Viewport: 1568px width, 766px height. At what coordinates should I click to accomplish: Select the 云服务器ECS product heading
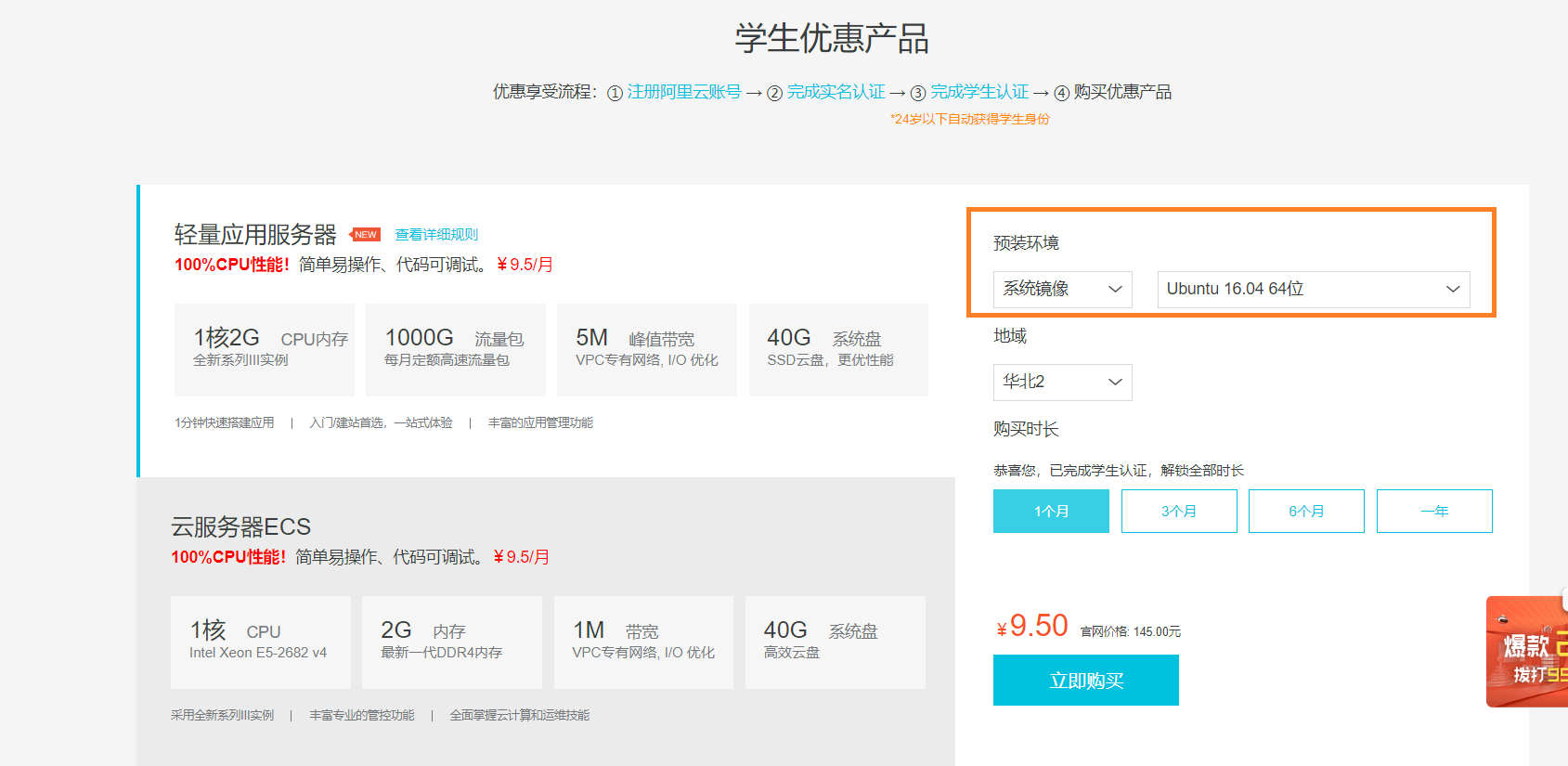coord(241,527)
